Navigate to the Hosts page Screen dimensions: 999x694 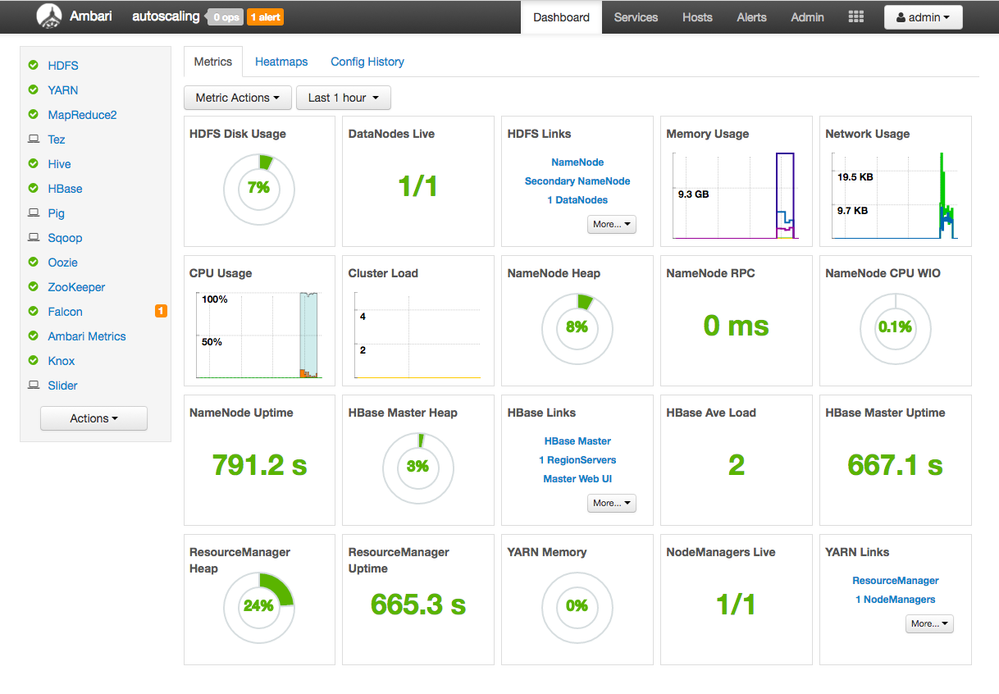click(697, 17)
